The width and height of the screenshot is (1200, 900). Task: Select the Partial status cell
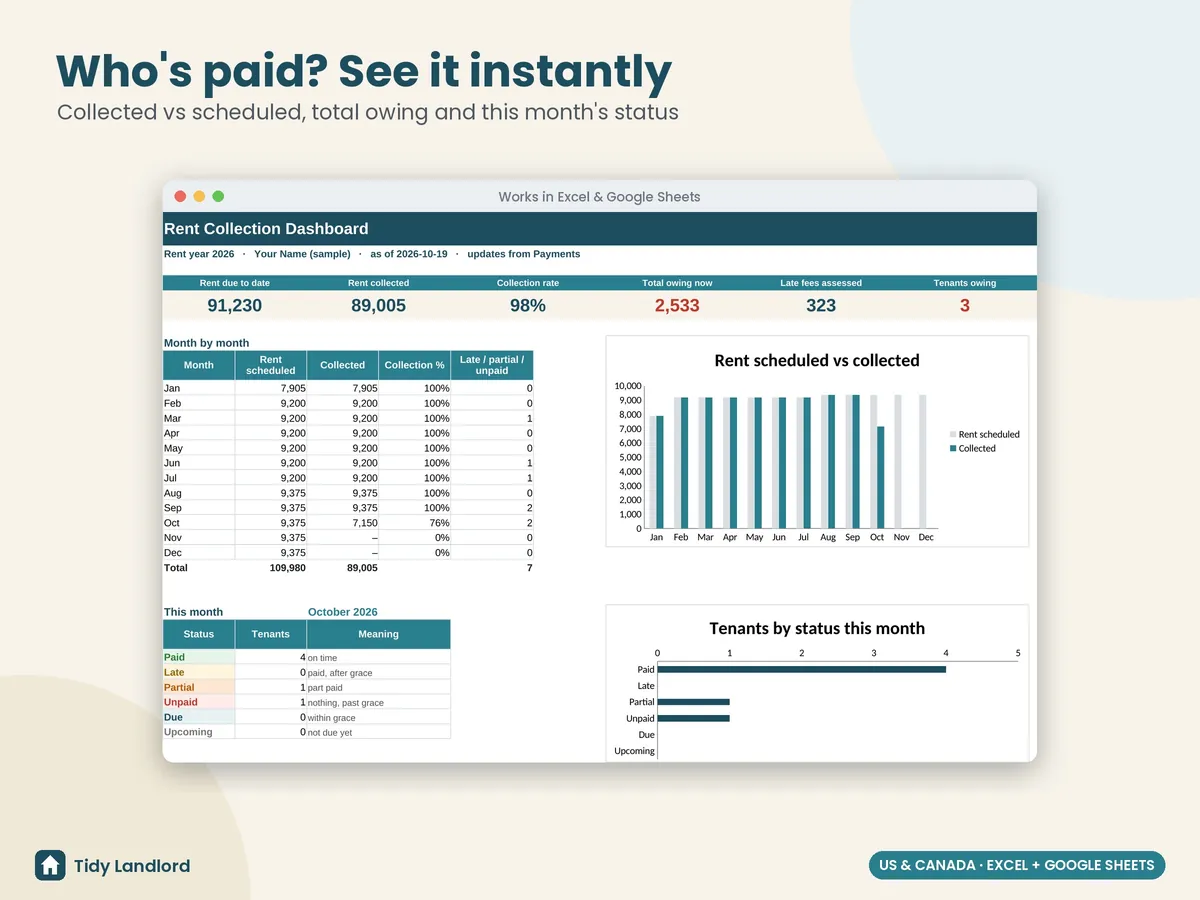pos(199,687)
